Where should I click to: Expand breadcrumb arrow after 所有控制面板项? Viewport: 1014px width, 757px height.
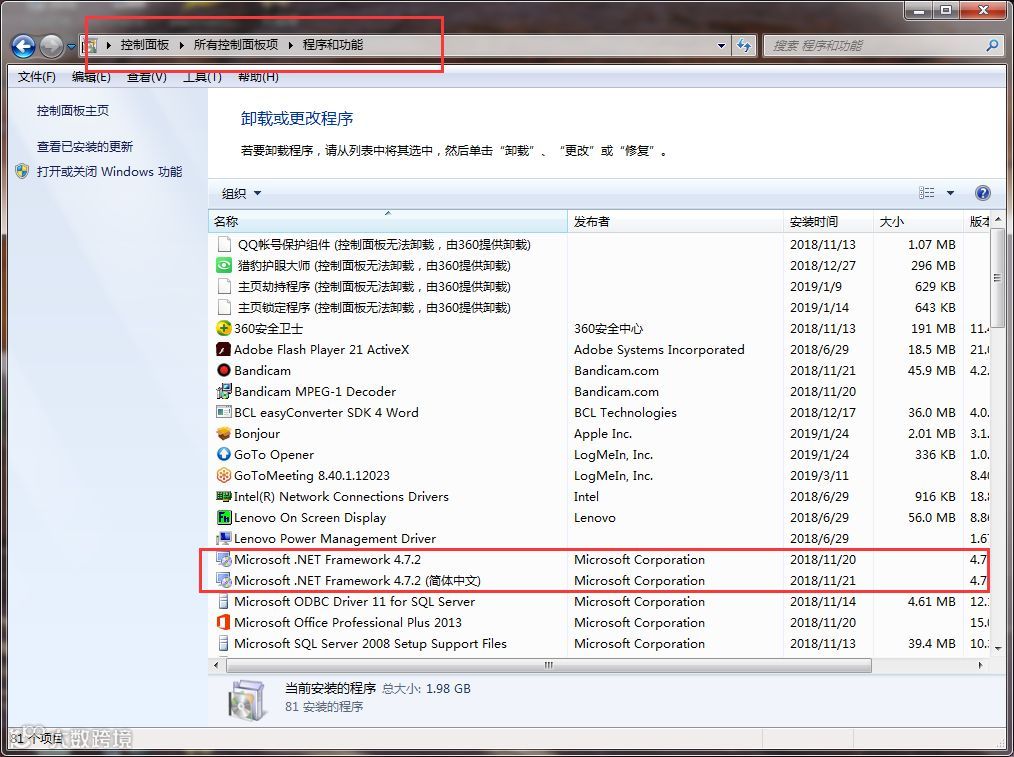click(x=290, y=45)
